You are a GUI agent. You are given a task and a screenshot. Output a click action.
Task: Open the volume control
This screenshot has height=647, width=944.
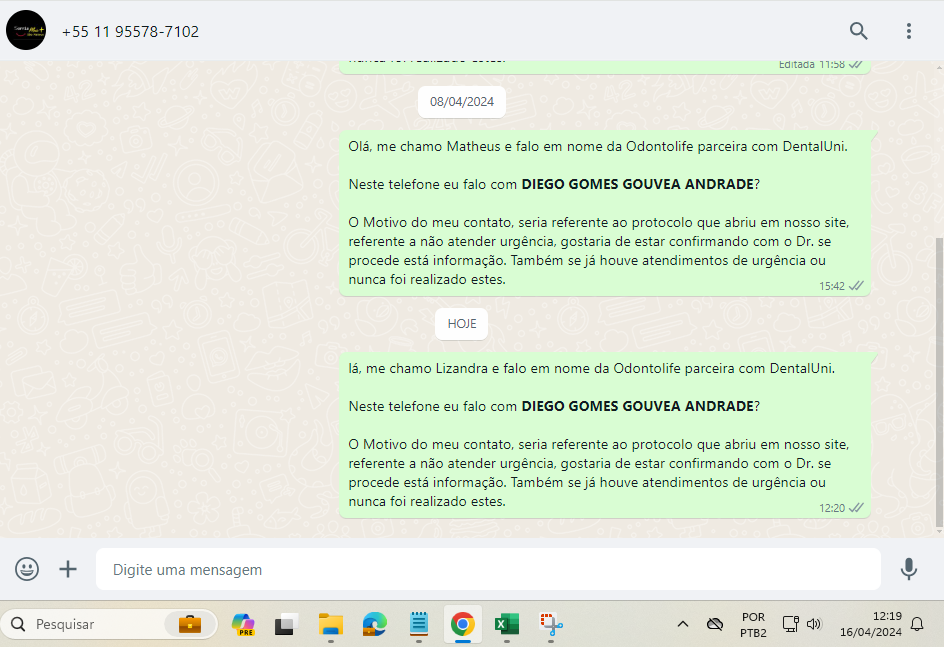coord(814,624)
